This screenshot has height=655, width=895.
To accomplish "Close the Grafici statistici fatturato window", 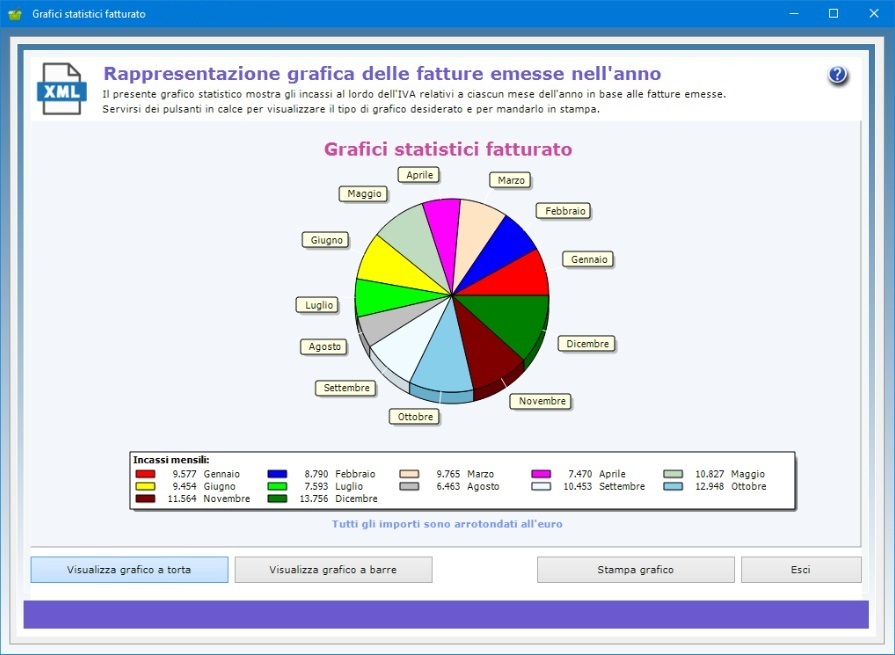I will click(874, 14).
